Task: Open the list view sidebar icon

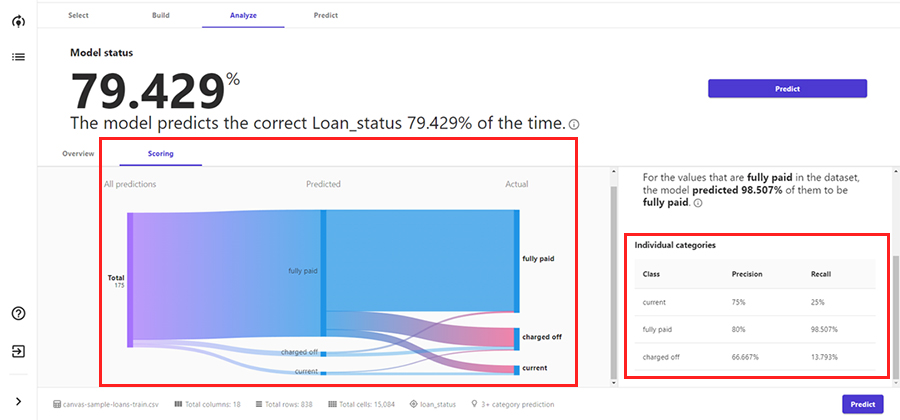Action: pyautogui.click(x=18, y=57)
